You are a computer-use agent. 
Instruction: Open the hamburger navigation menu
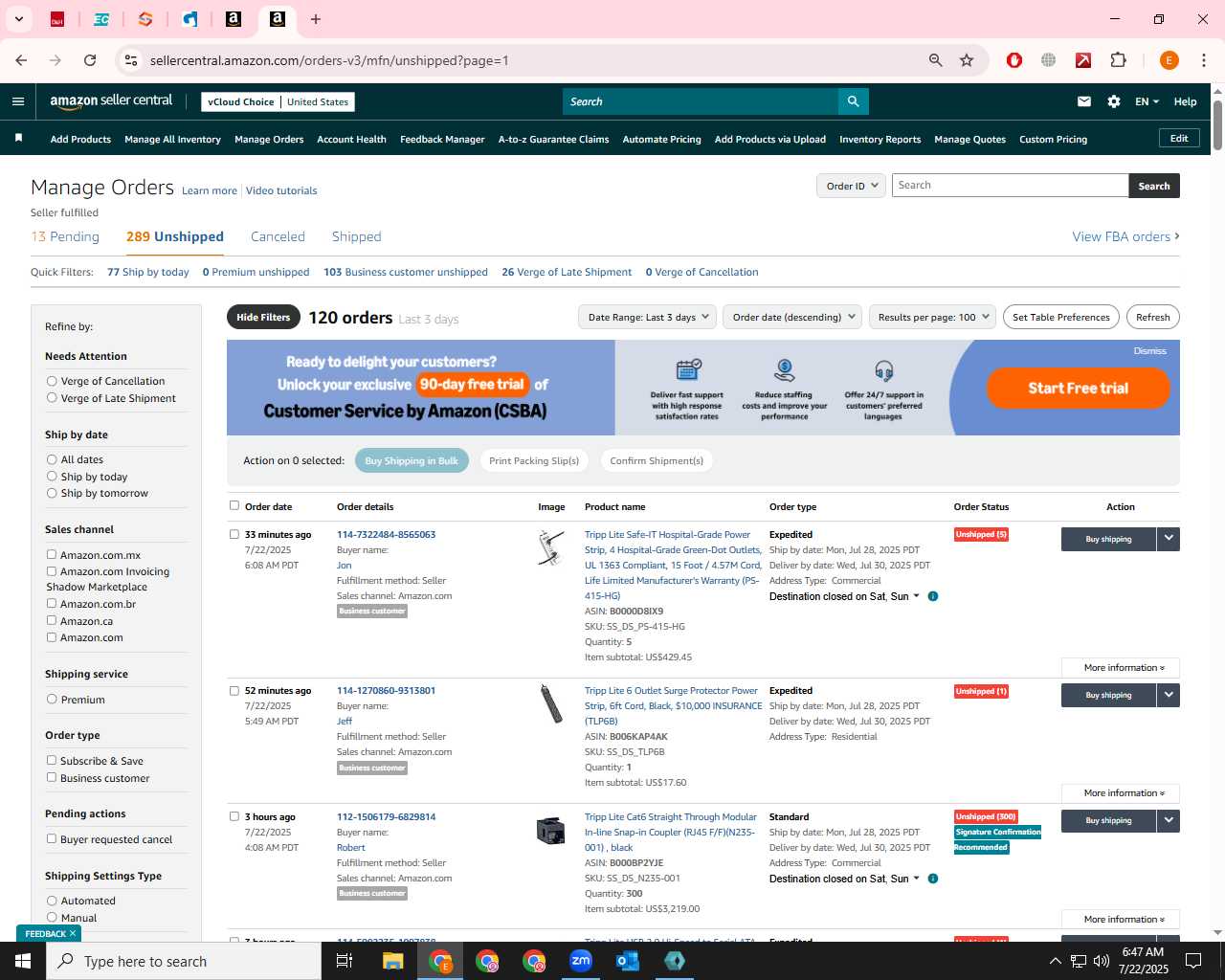[x=18, y=101]
